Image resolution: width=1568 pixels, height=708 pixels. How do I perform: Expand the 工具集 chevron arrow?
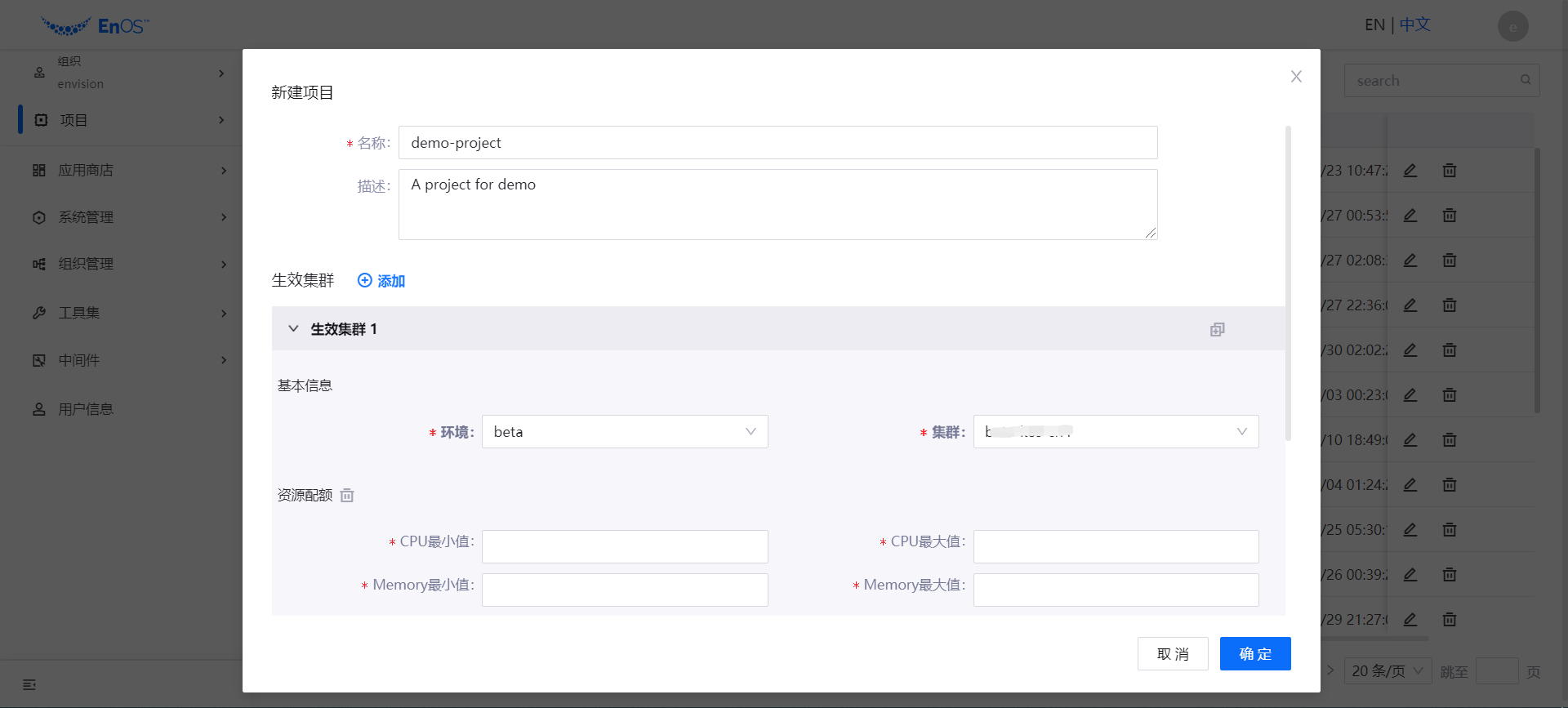click(x=223, y=314)
